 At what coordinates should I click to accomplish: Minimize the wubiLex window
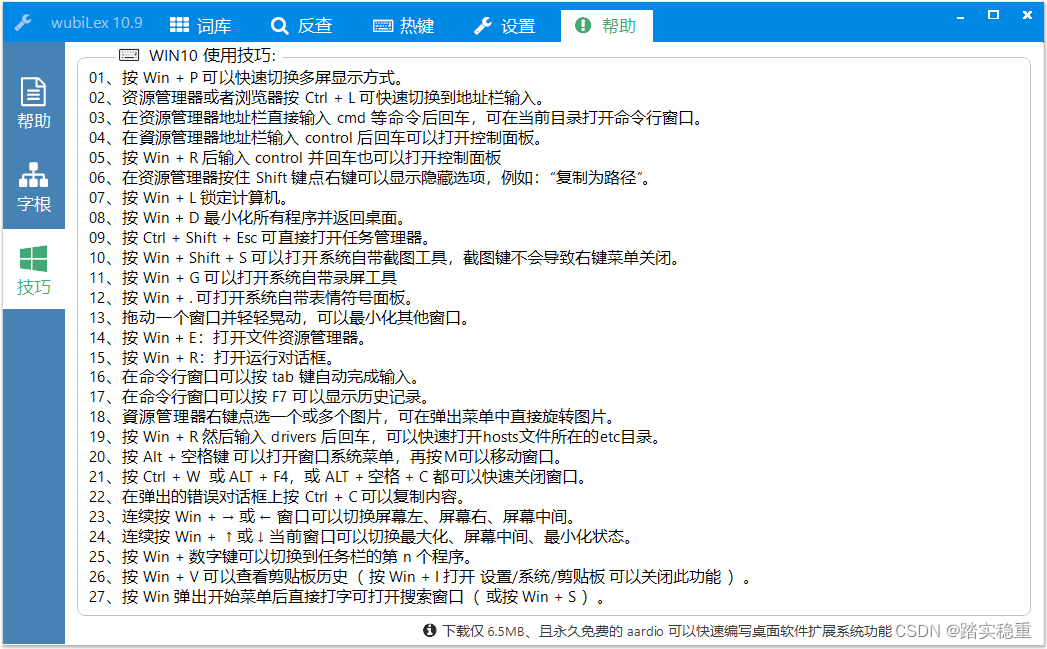point(960,17)
